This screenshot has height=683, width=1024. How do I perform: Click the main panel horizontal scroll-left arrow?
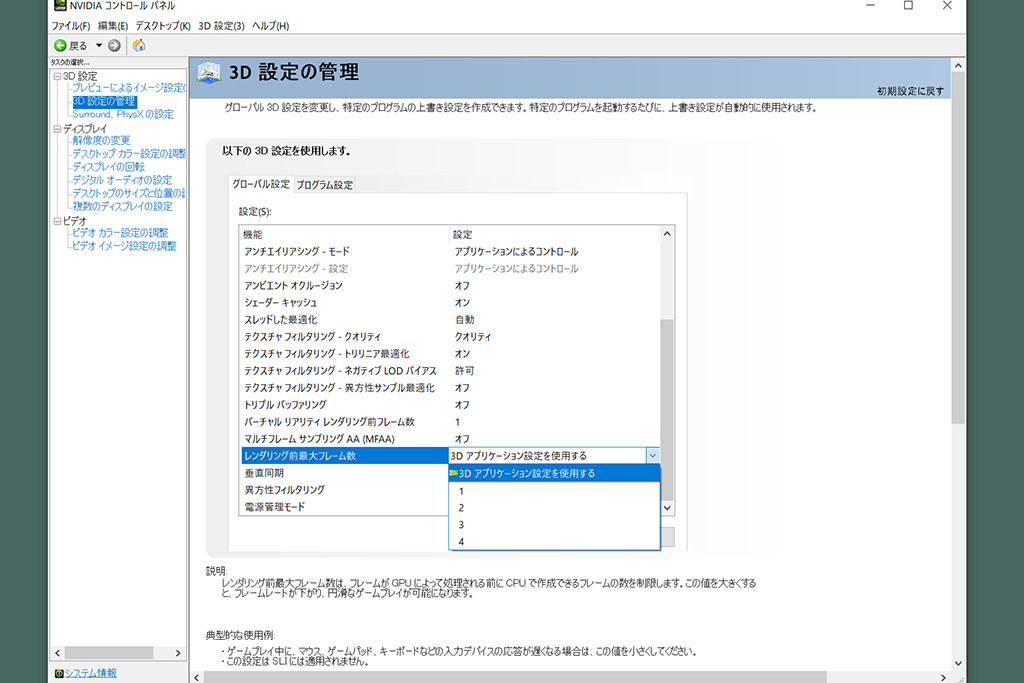click(197, 678)
